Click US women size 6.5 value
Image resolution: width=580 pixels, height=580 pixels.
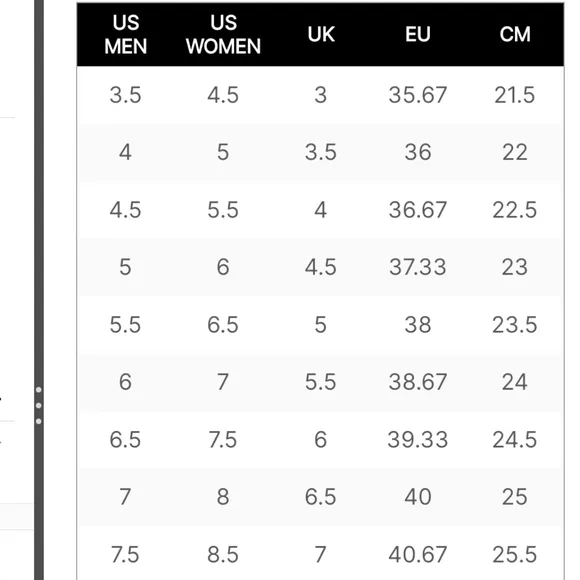pyautogui.click(x=223, y=324)
